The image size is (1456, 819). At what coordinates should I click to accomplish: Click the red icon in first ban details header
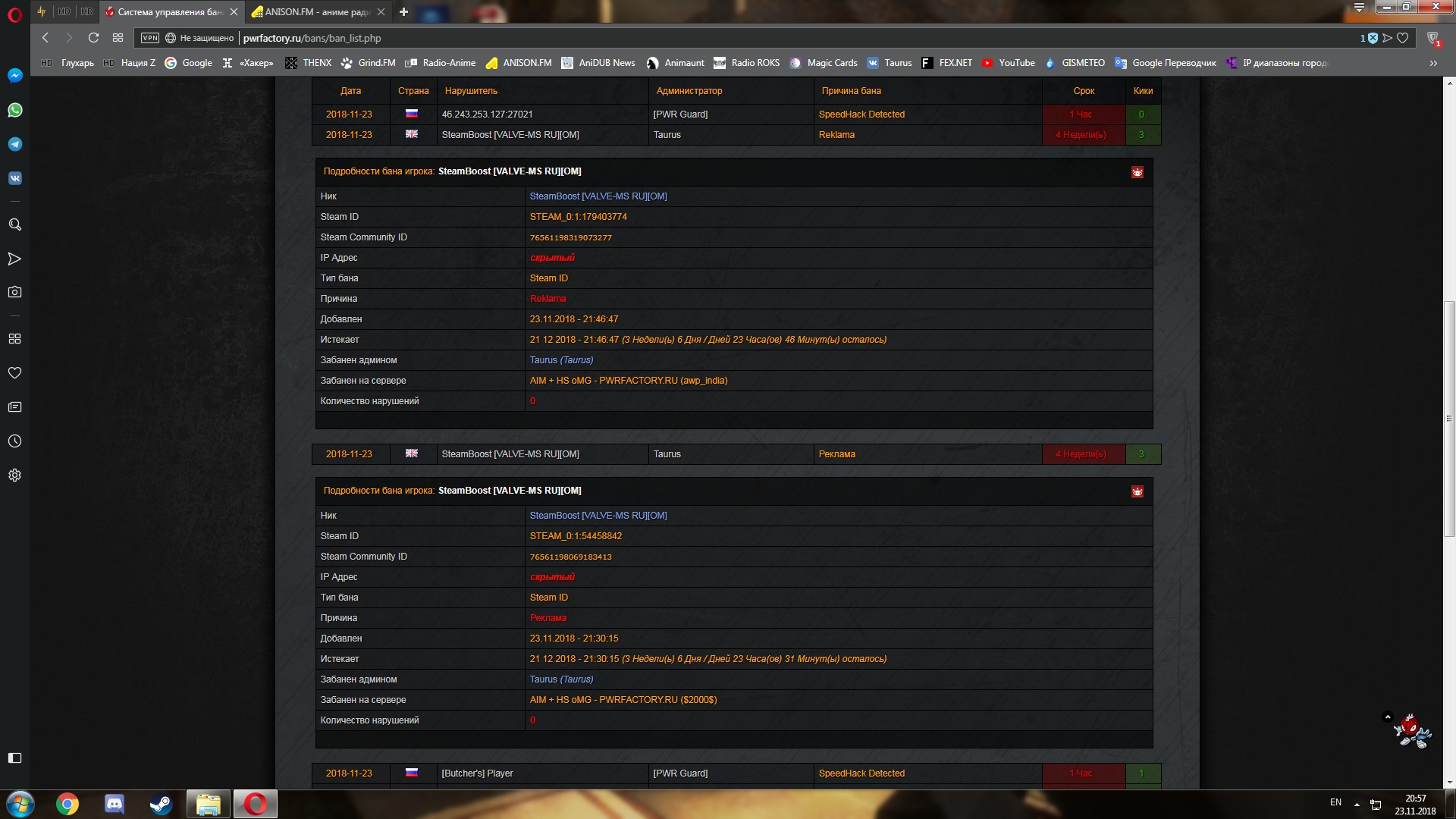click(x=1137, y=172)
